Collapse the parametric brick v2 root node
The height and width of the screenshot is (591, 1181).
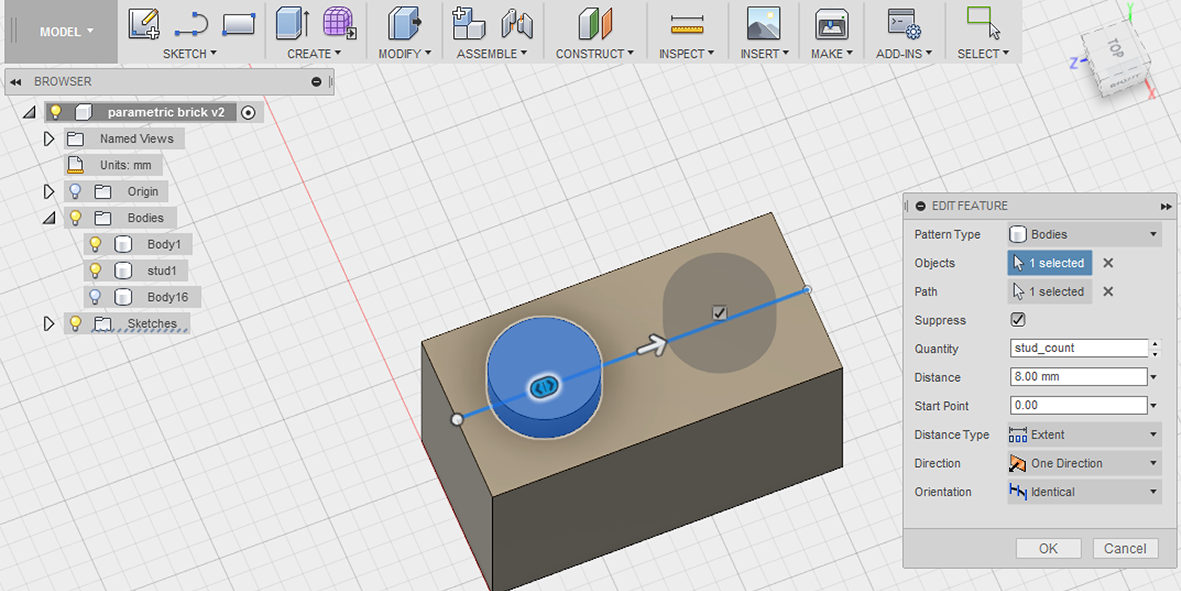(29, 112)
